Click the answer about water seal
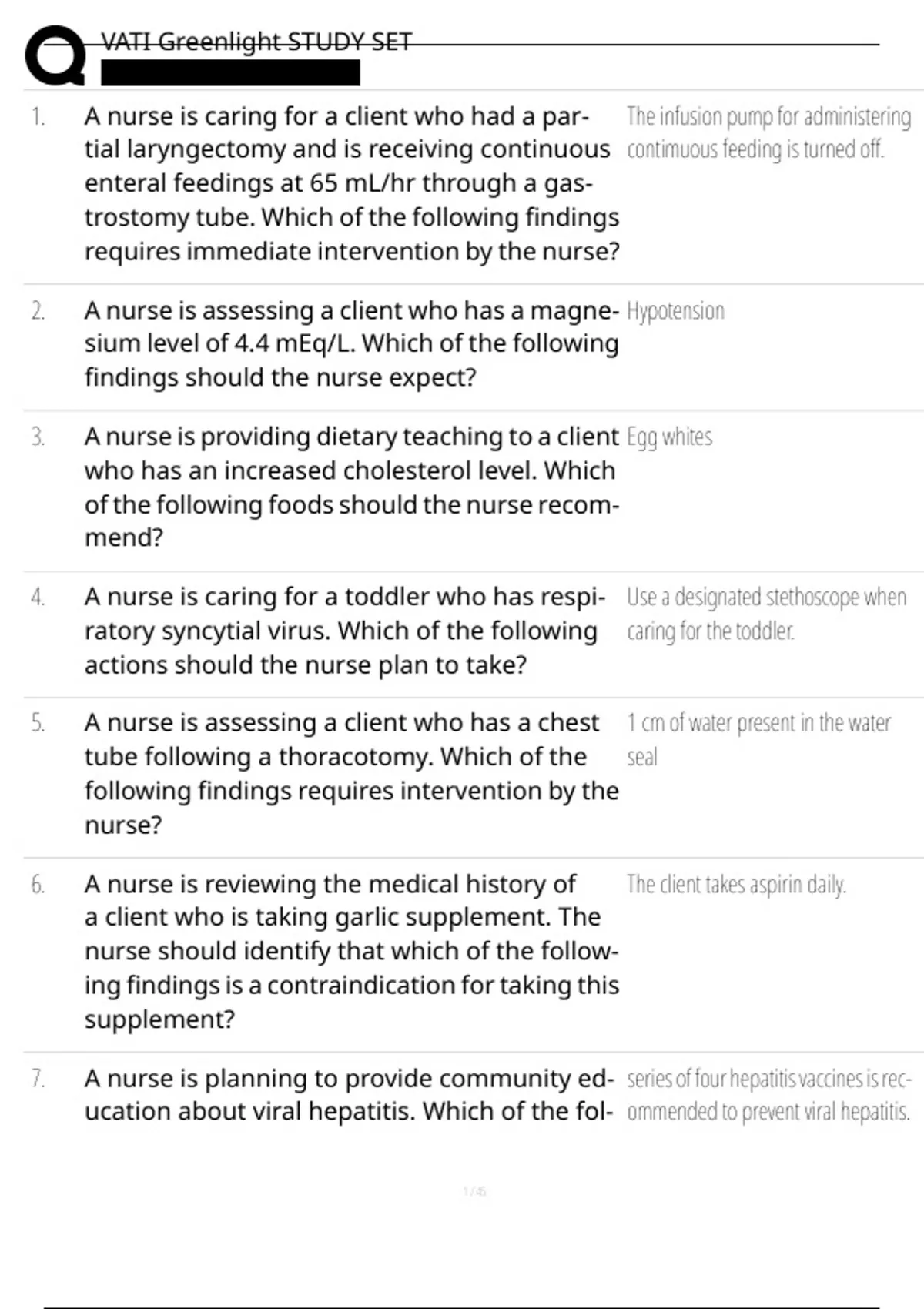The image size is (924, 1309). point(758,739)
